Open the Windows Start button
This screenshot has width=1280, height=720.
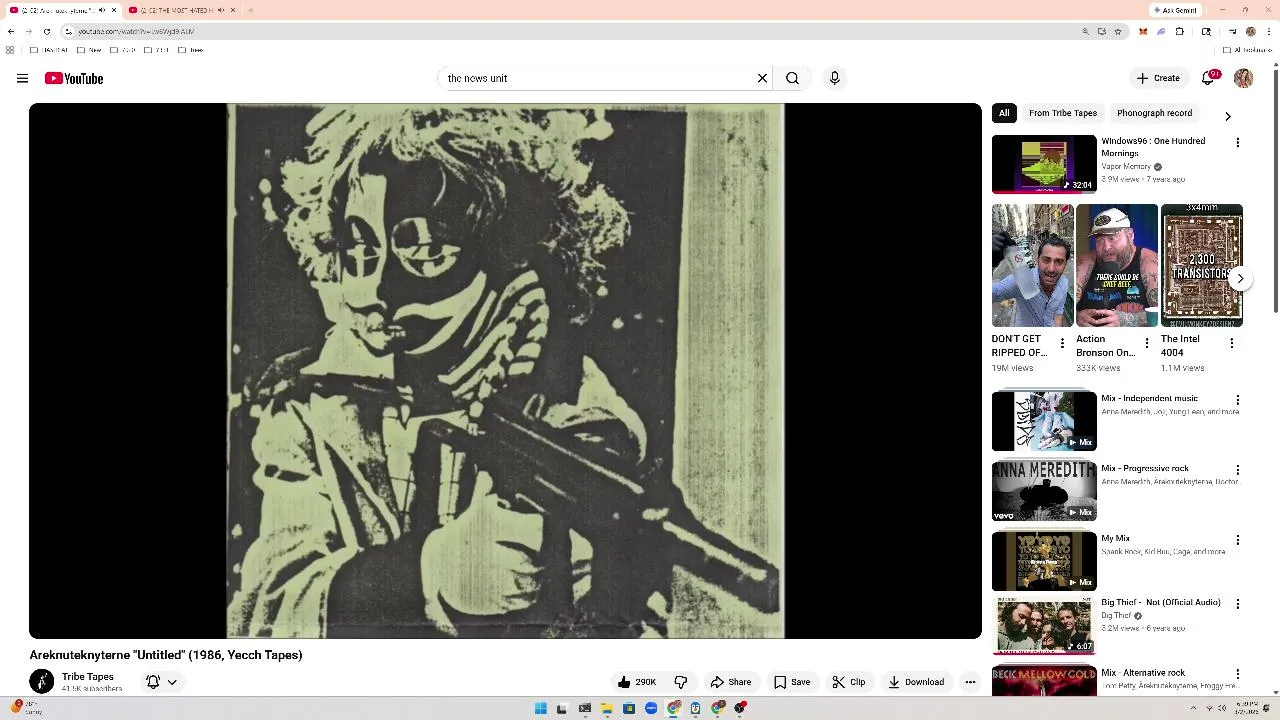541,708
